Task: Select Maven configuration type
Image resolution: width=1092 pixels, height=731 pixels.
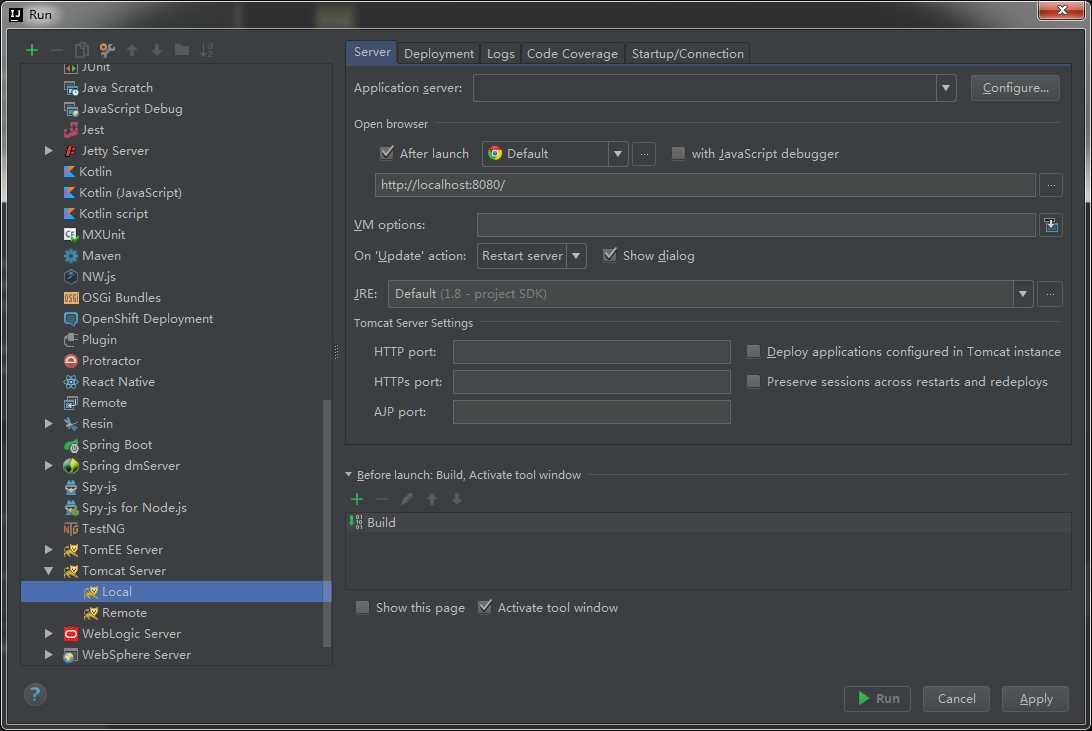Action: tap(101, 256)
